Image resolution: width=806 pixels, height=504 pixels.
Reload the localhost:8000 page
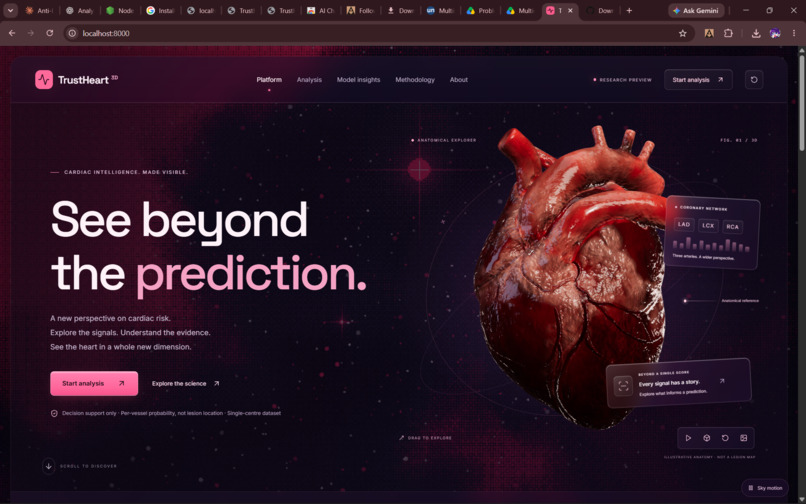pyautogui.click(x=49, y=33)
